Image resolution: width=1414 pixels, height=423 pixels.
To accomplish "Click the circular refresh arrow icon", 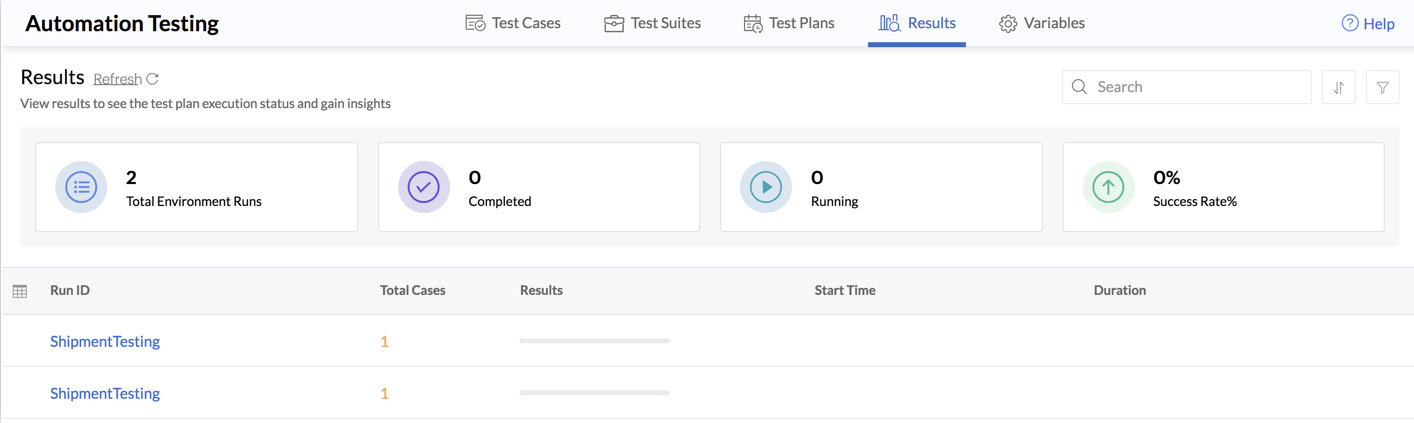I will tap(153, 79).
